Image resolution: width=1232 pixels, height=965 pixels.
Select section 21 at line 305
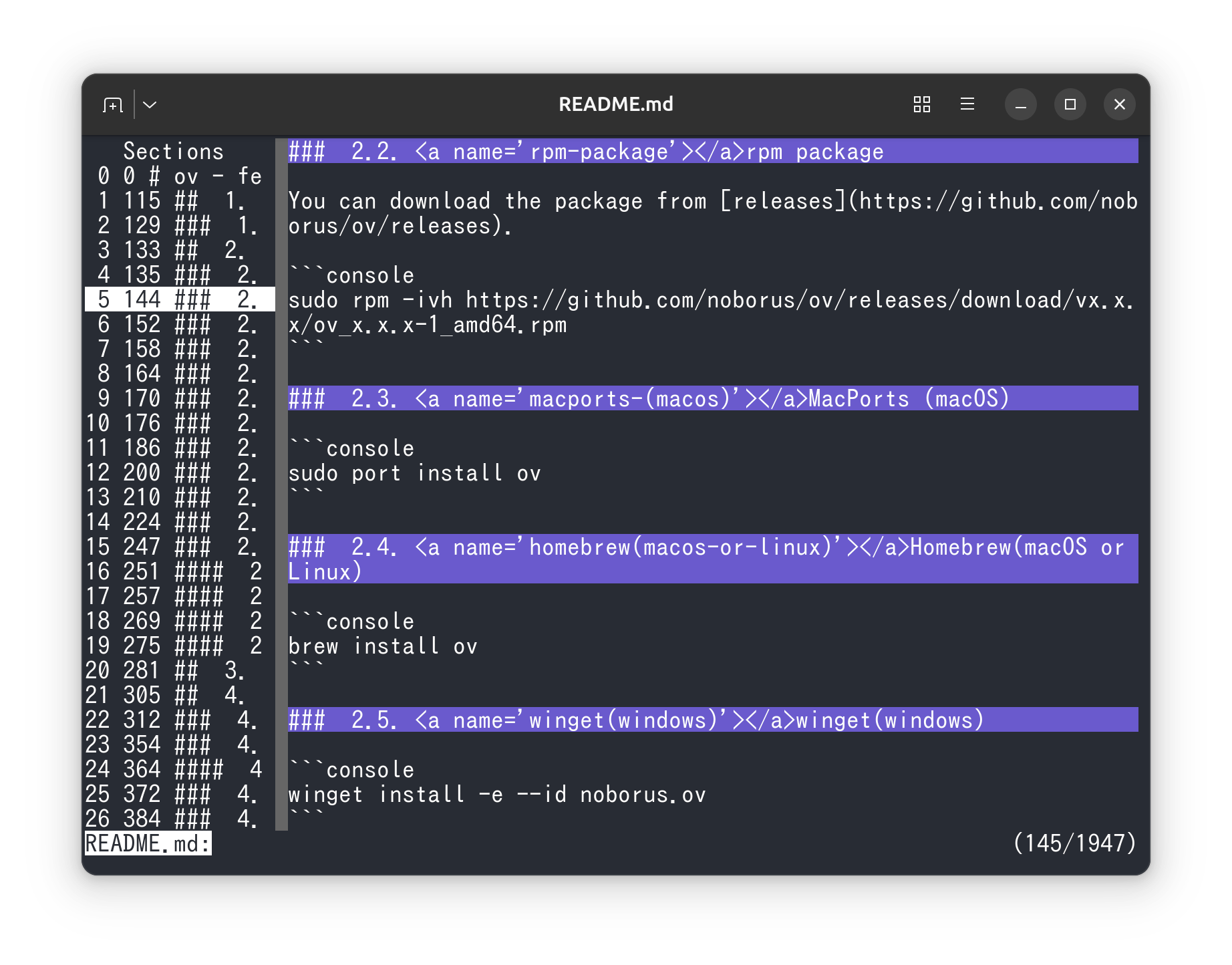click(x=180, y=695)
